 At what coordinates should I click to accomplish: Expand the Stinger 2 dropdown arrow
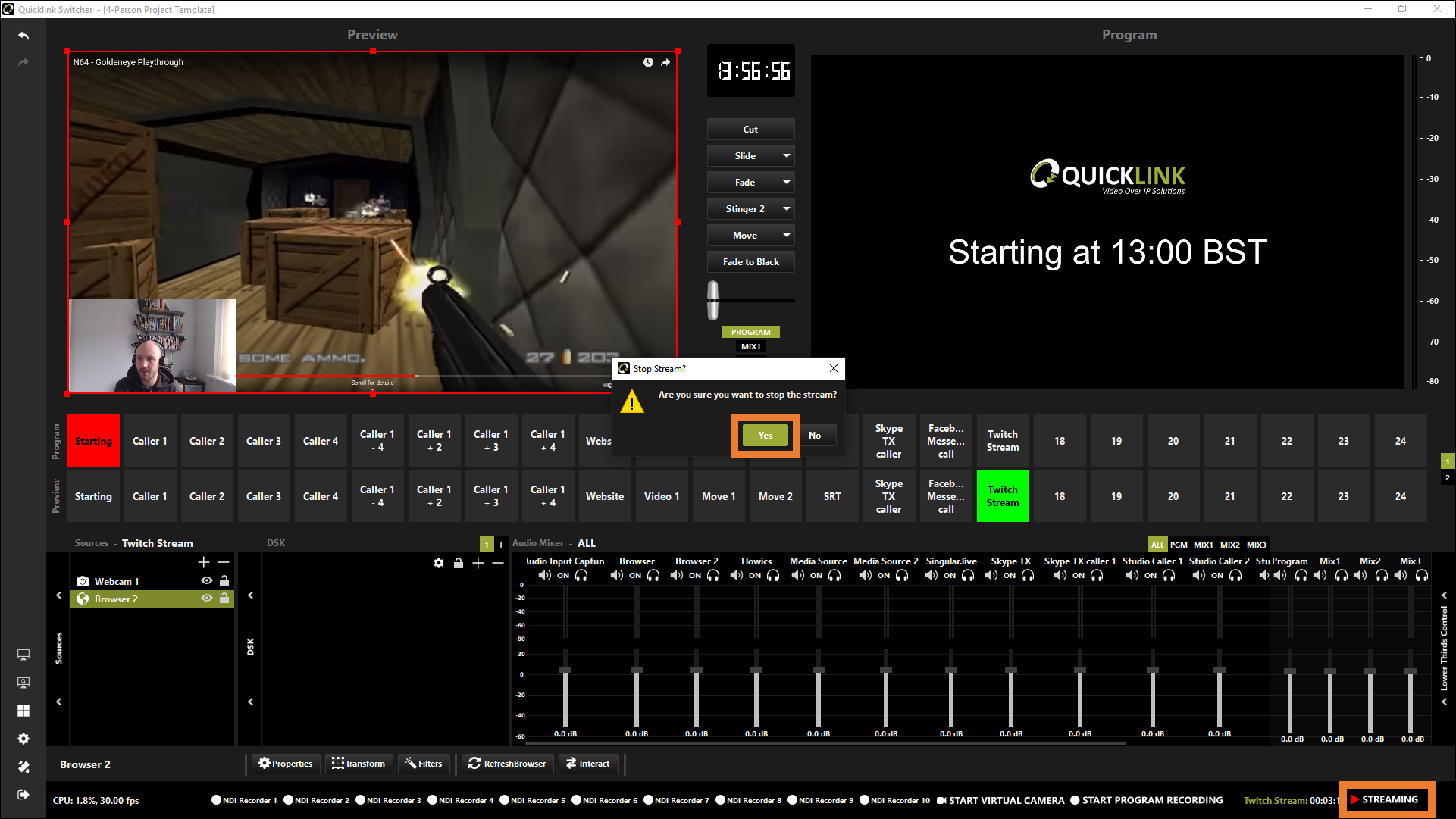point(787,209)
